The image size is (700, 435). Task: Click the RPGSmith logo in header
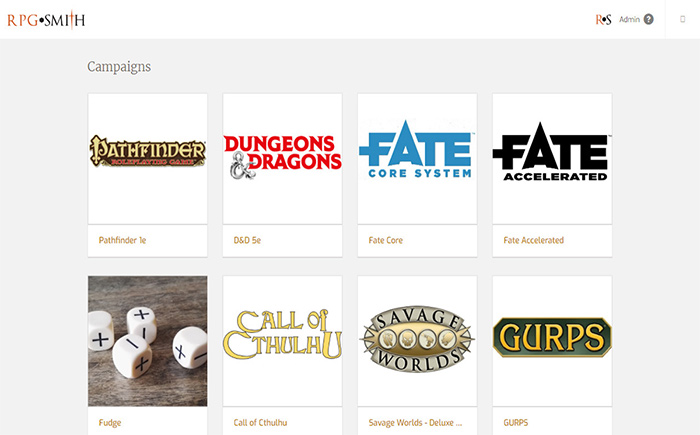point(46,20)
